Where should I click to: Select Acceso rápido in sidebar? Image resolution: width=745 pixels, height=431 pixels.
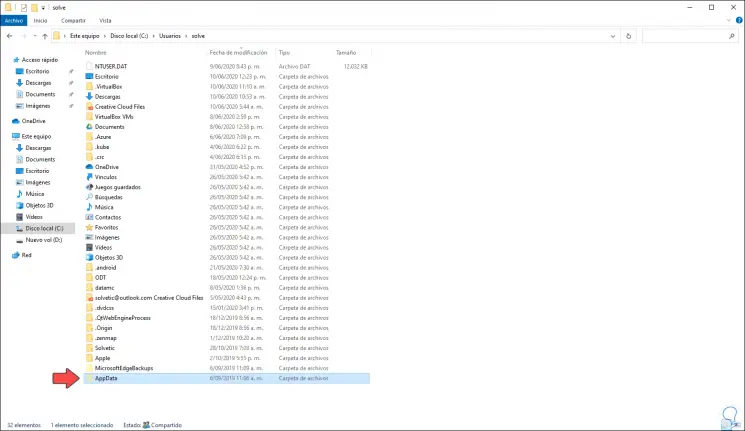click(40, 60)
